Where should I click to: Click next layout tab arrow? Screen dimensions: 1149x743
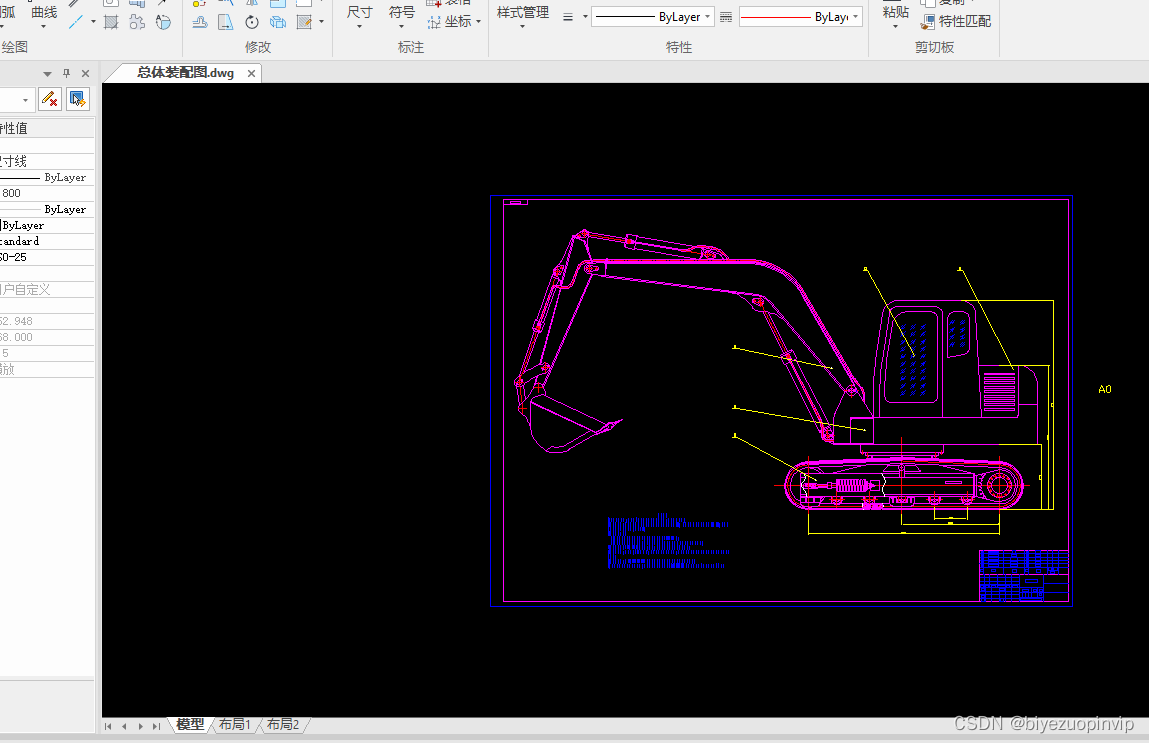(140, 726)
